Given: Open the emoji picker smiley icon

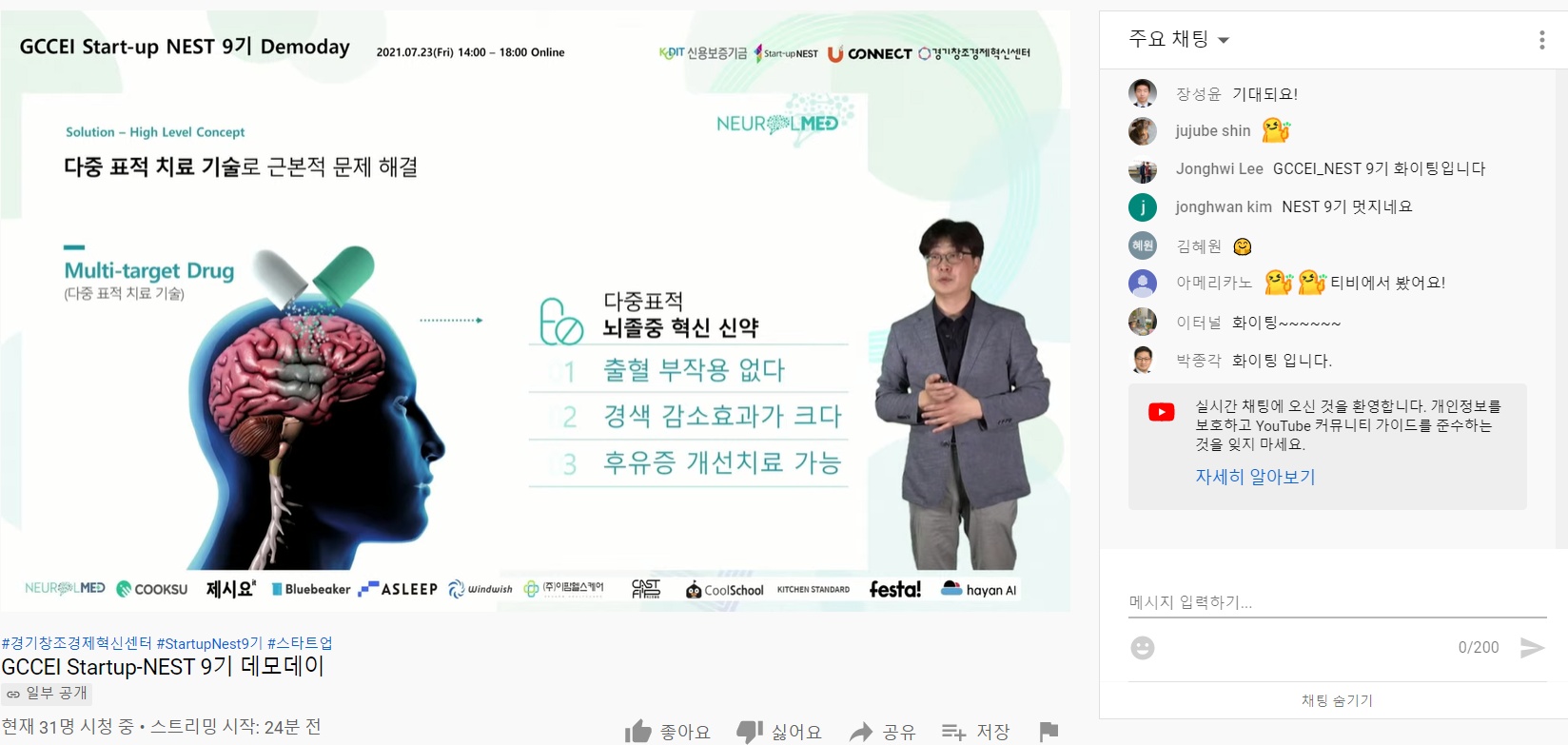Looking at the screenshot, I should point(1143,648).
